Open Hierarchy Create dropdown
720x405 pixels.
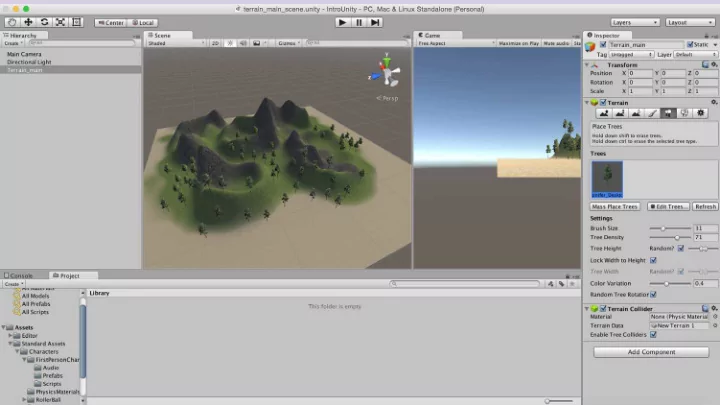point(13,43)
